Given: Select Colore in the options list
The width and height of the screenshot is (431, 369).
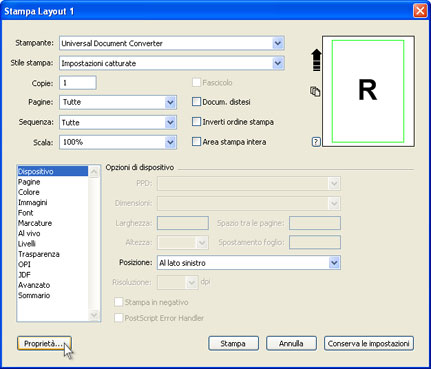Looking at the screenshot, I should coord(29,192).
